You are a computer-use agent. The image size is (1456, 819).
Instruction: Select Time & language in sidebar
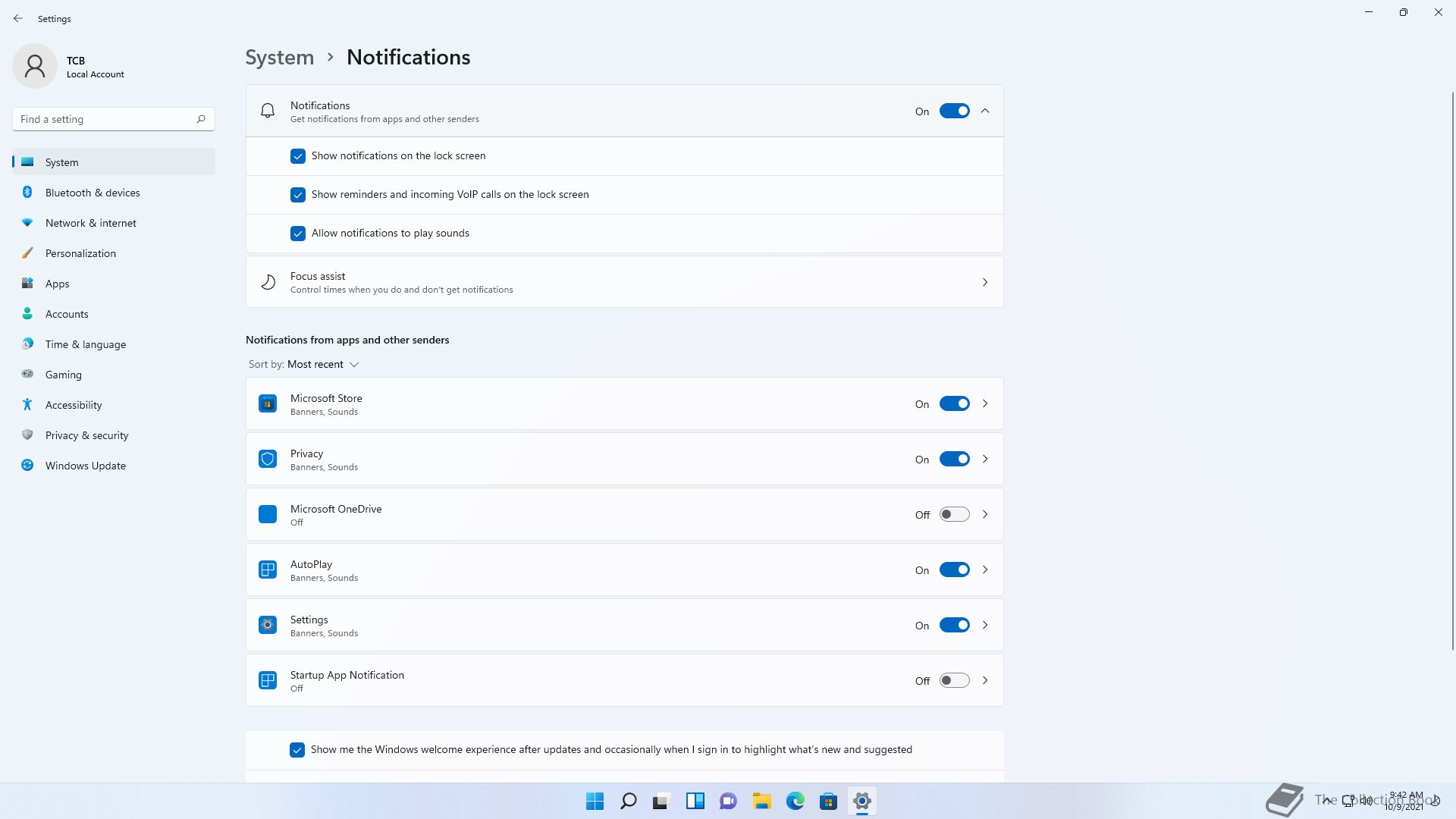coord(114,344)
